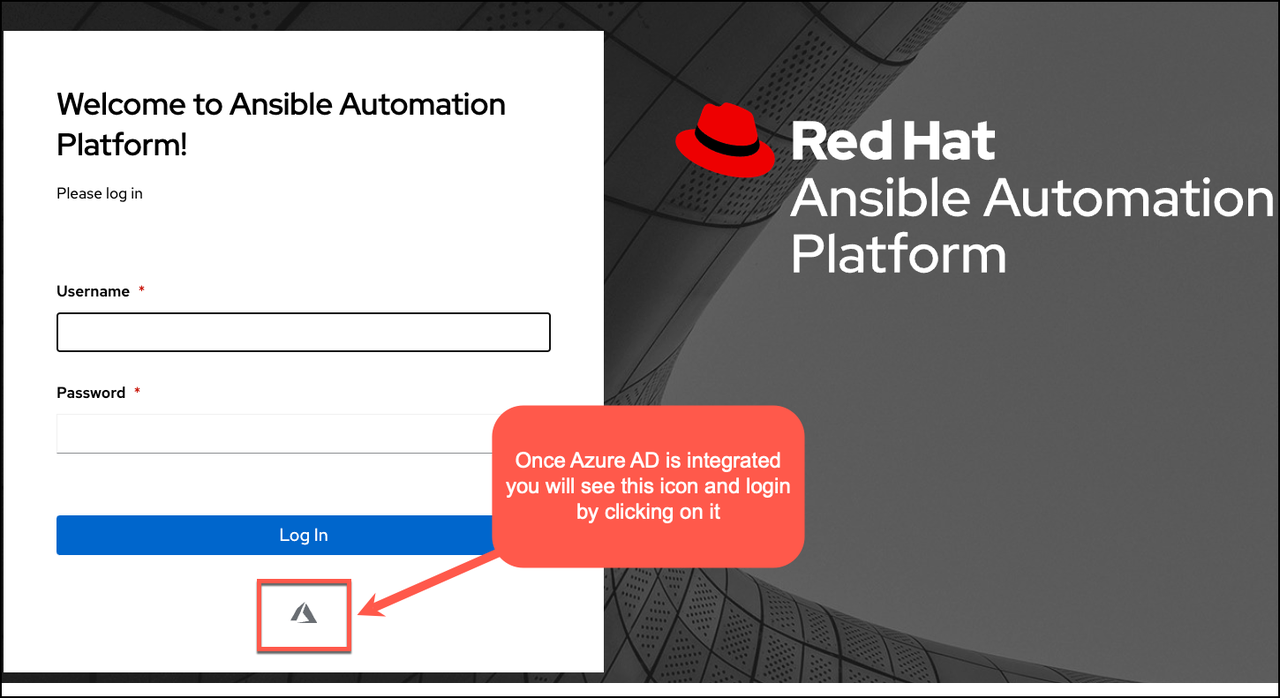This screenshot has height=698, width=1280.
Task: Click the red asterisk beside Username
Action: (x=141, y=291)
